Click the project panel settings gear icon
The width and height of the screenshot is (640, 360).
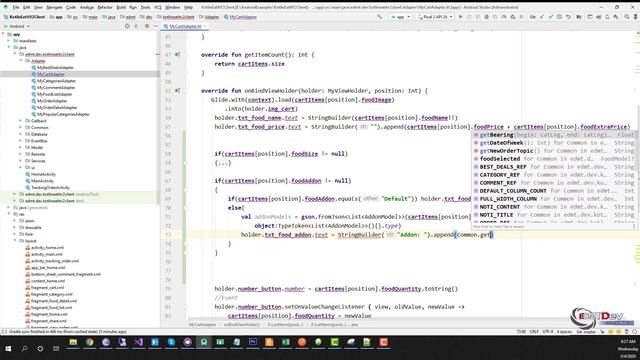pyautogui.click(x=147, y=26)
